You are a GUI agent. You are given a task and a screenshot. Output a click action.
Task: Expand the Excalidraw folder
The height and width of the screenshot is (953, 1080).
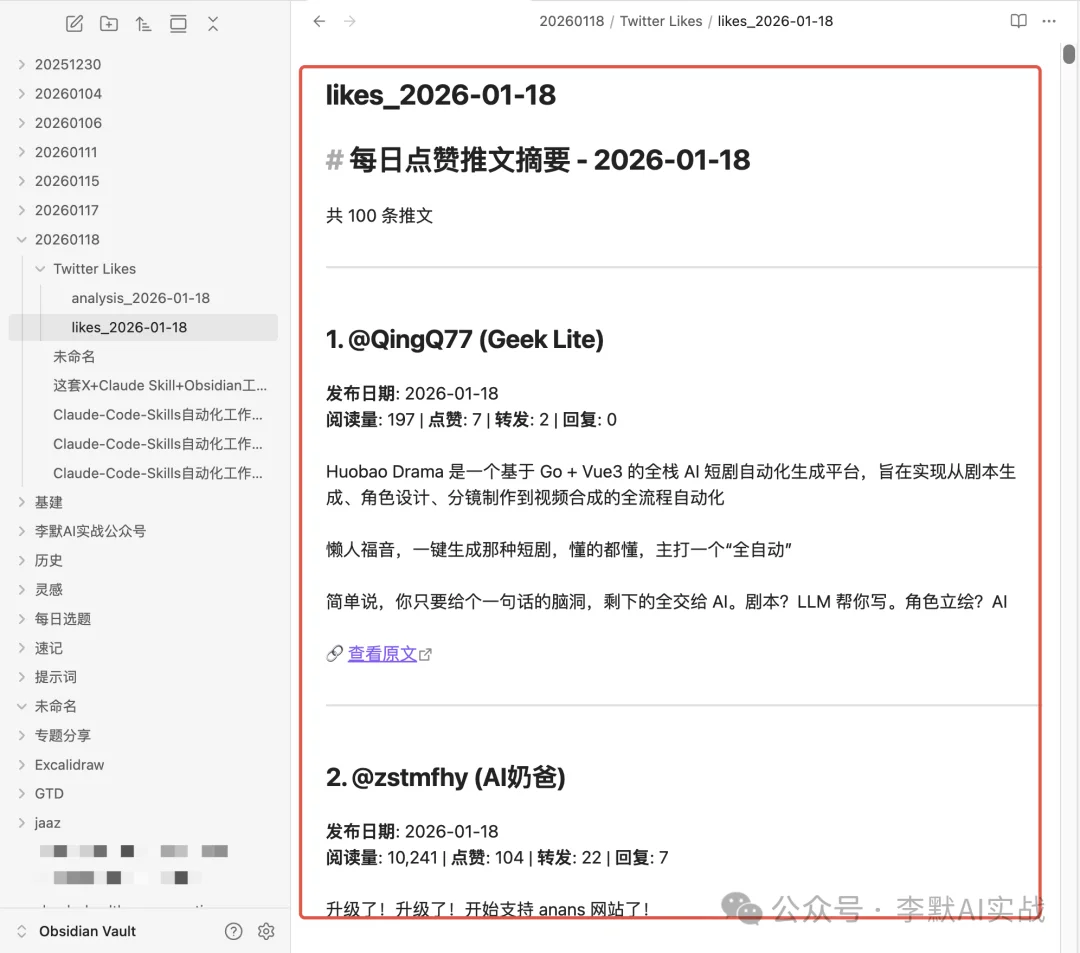click(x=68, y=765)
